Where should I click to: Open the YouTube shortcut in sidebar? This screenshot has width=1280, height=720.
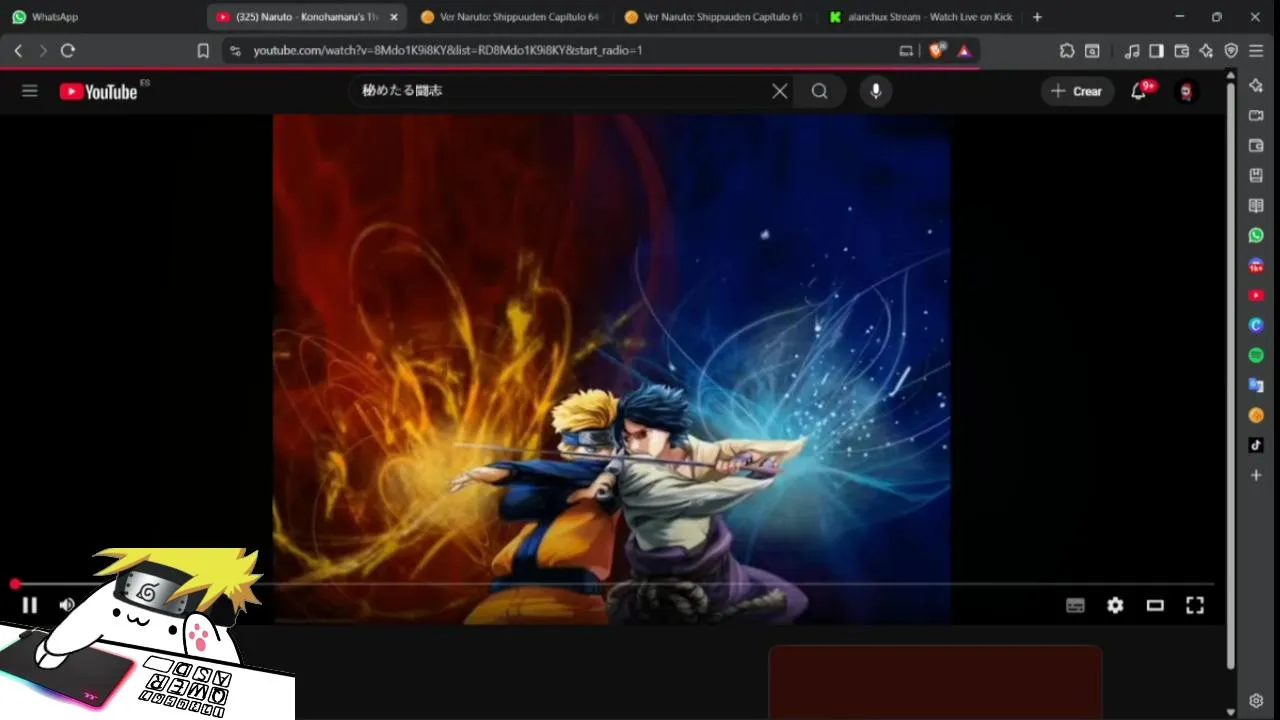(x=1256, y=295)
